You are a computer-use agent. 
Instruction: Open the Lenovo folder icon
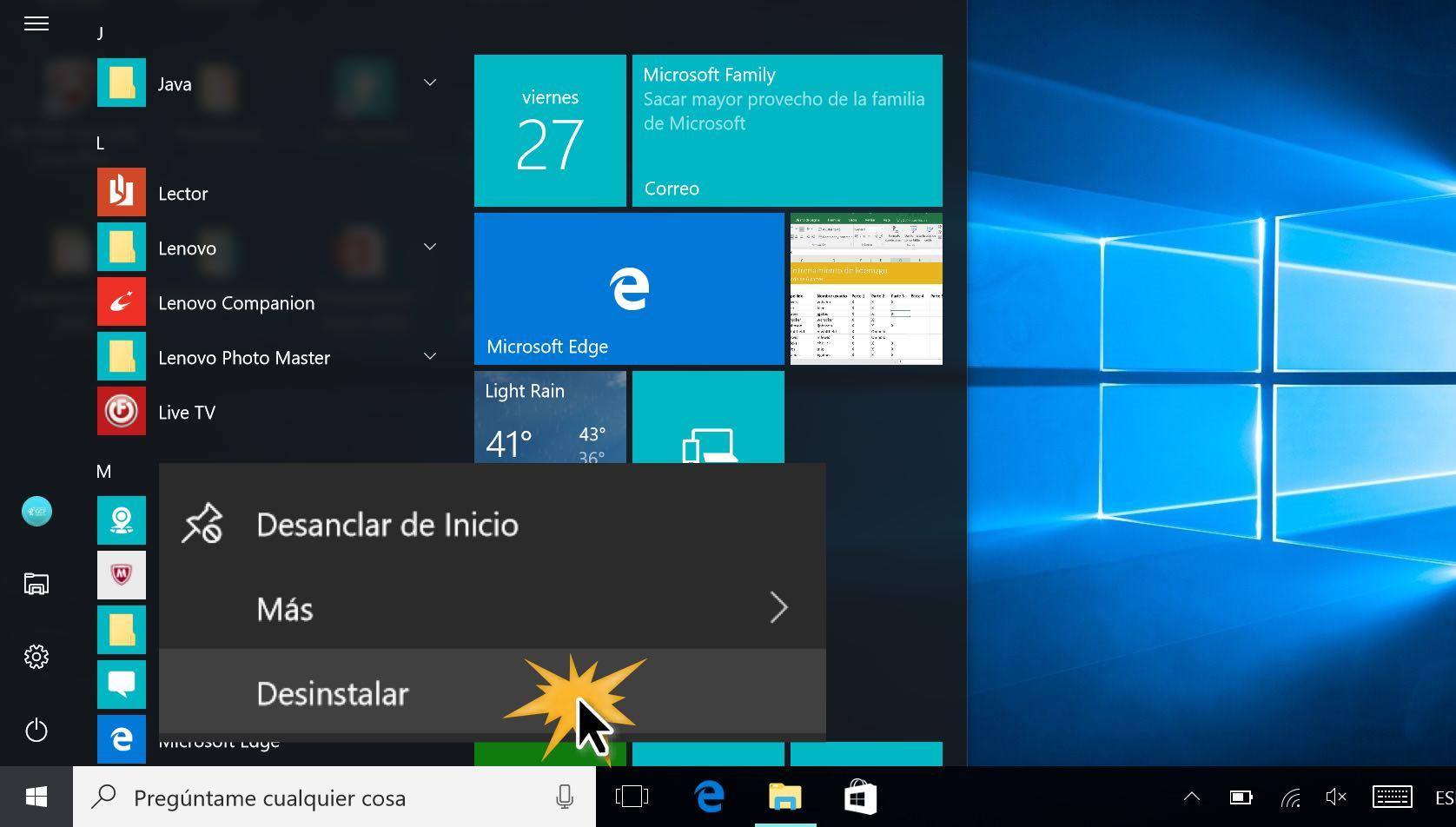point(122,248)
